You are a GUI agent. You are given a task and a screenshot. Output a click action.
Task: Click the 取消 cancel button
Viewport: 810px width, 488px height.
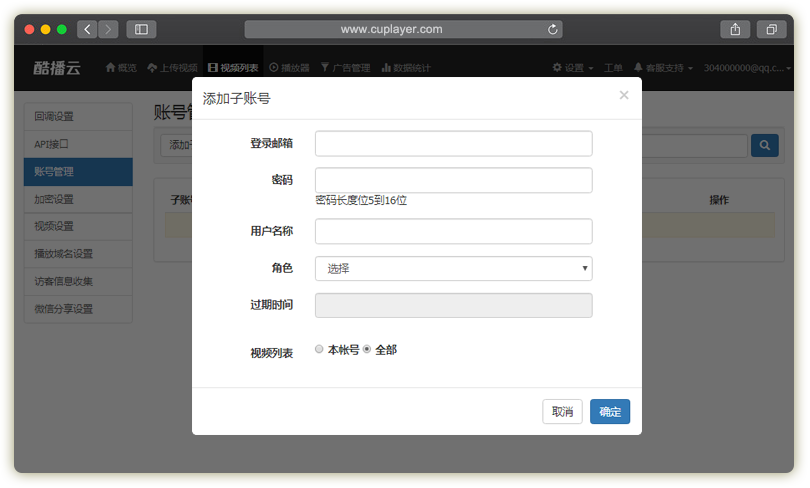(562, 412)
